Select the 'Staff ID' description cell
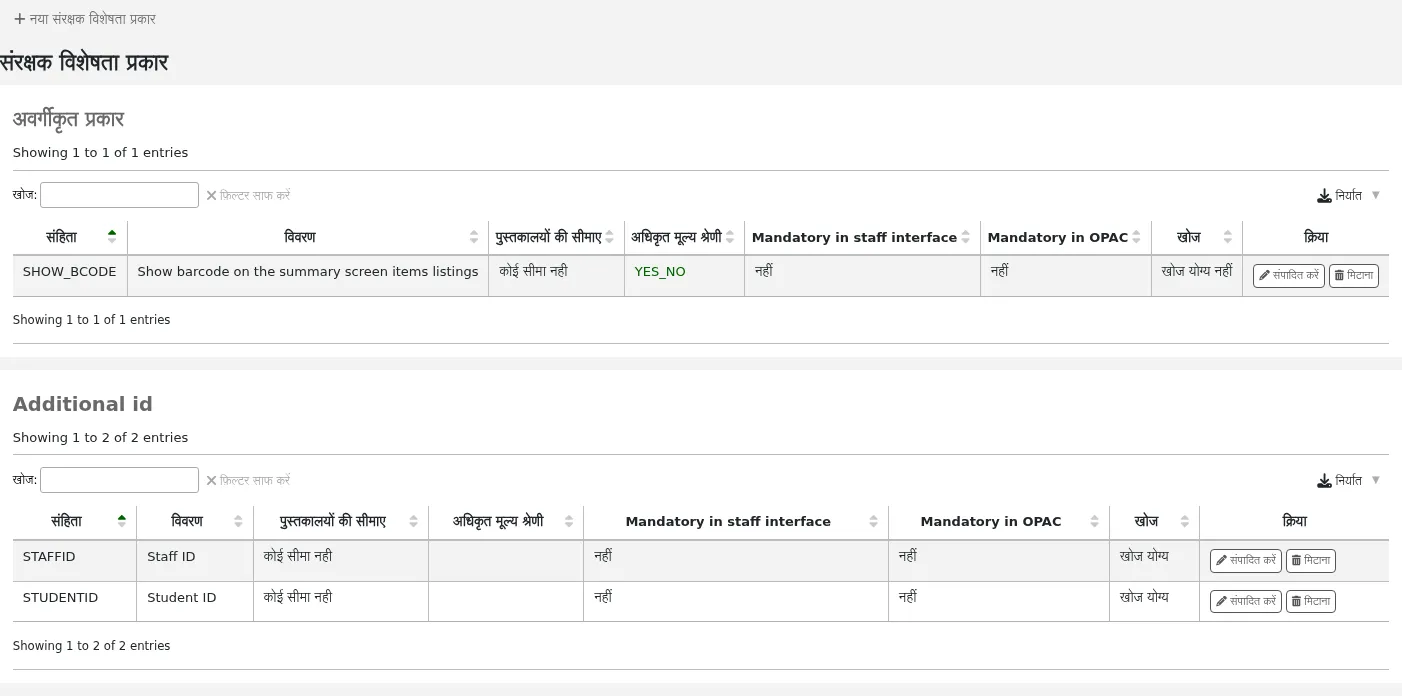The image size is (1402, 696). tap(195, 561)
